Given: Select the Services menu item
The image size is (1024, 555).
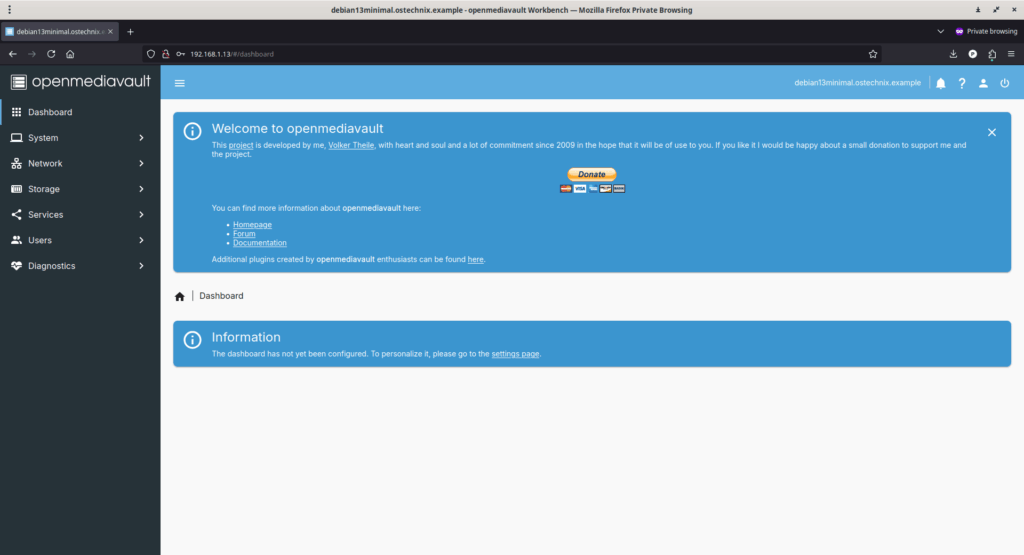Looking at the screenshot, I should tap(80, 214).
